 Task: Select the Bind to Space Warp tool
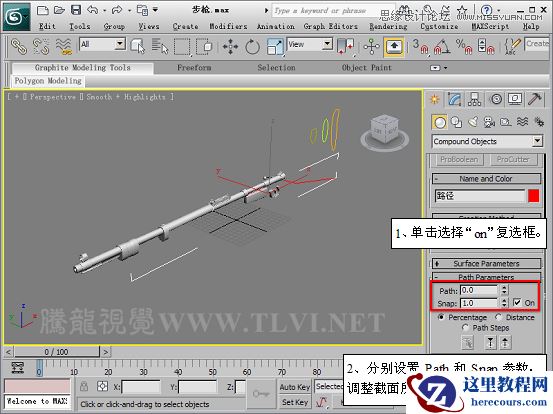coord(63,46)
